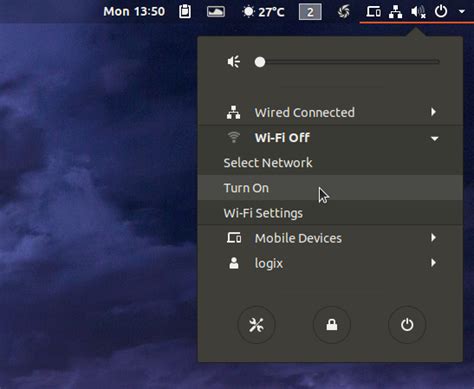Click the Wi-Fi signal icon in menu
The height and width of the screenshot is (389, 474).
pyautogui.click(x=234, y=137)
